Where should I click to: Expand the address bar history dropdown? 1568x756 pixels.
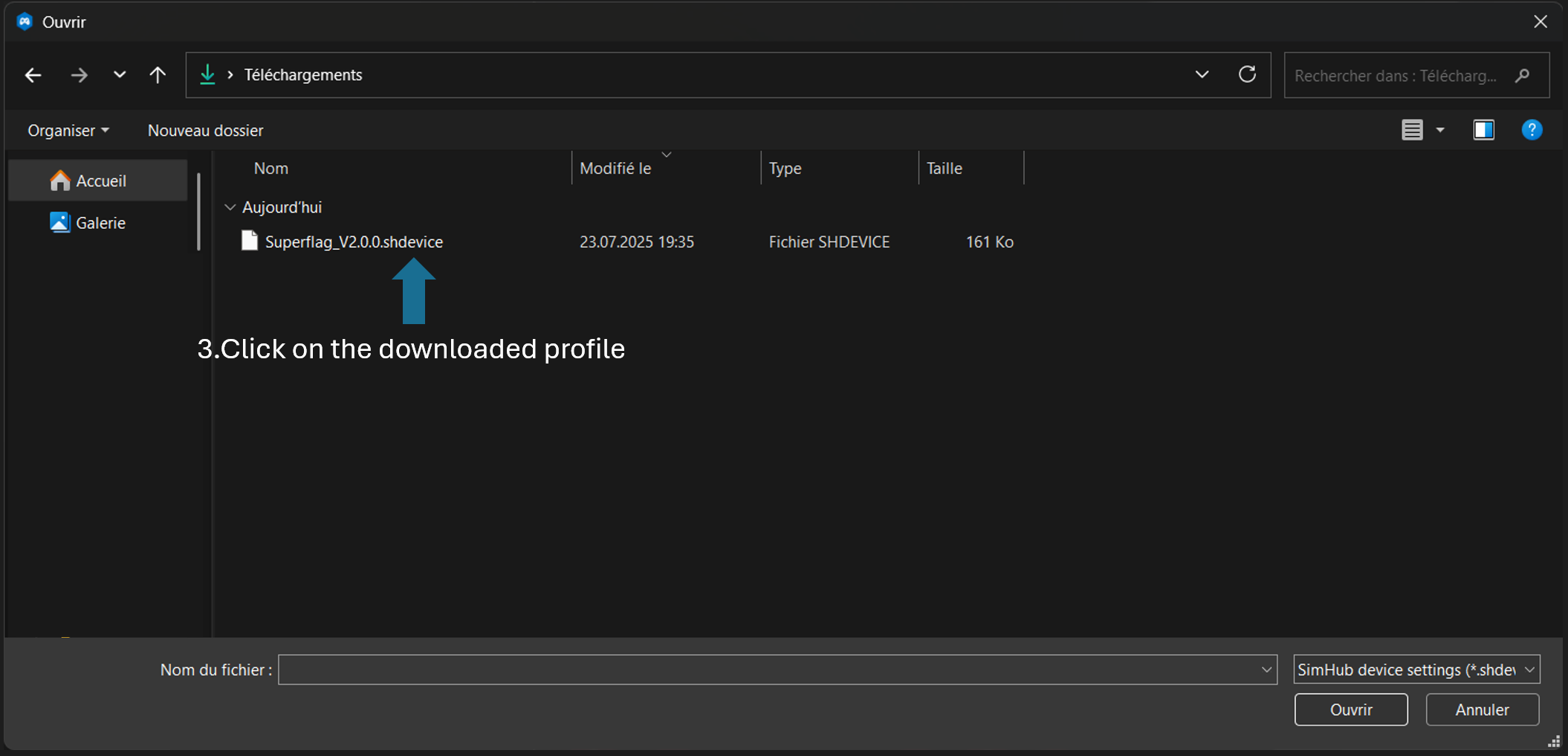coord(1202,74)
